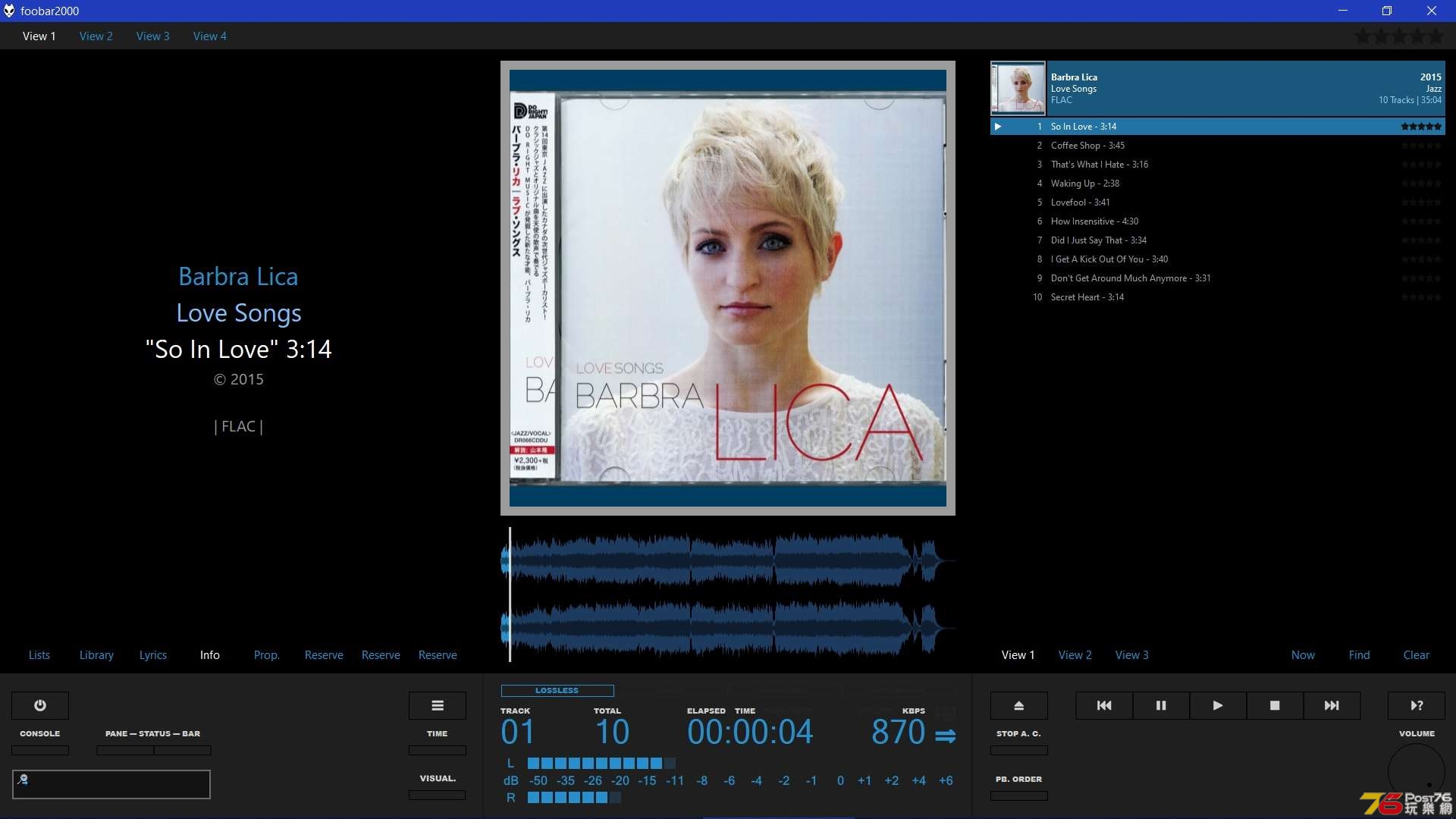Click the large album cover art

[x=728, y=288]
